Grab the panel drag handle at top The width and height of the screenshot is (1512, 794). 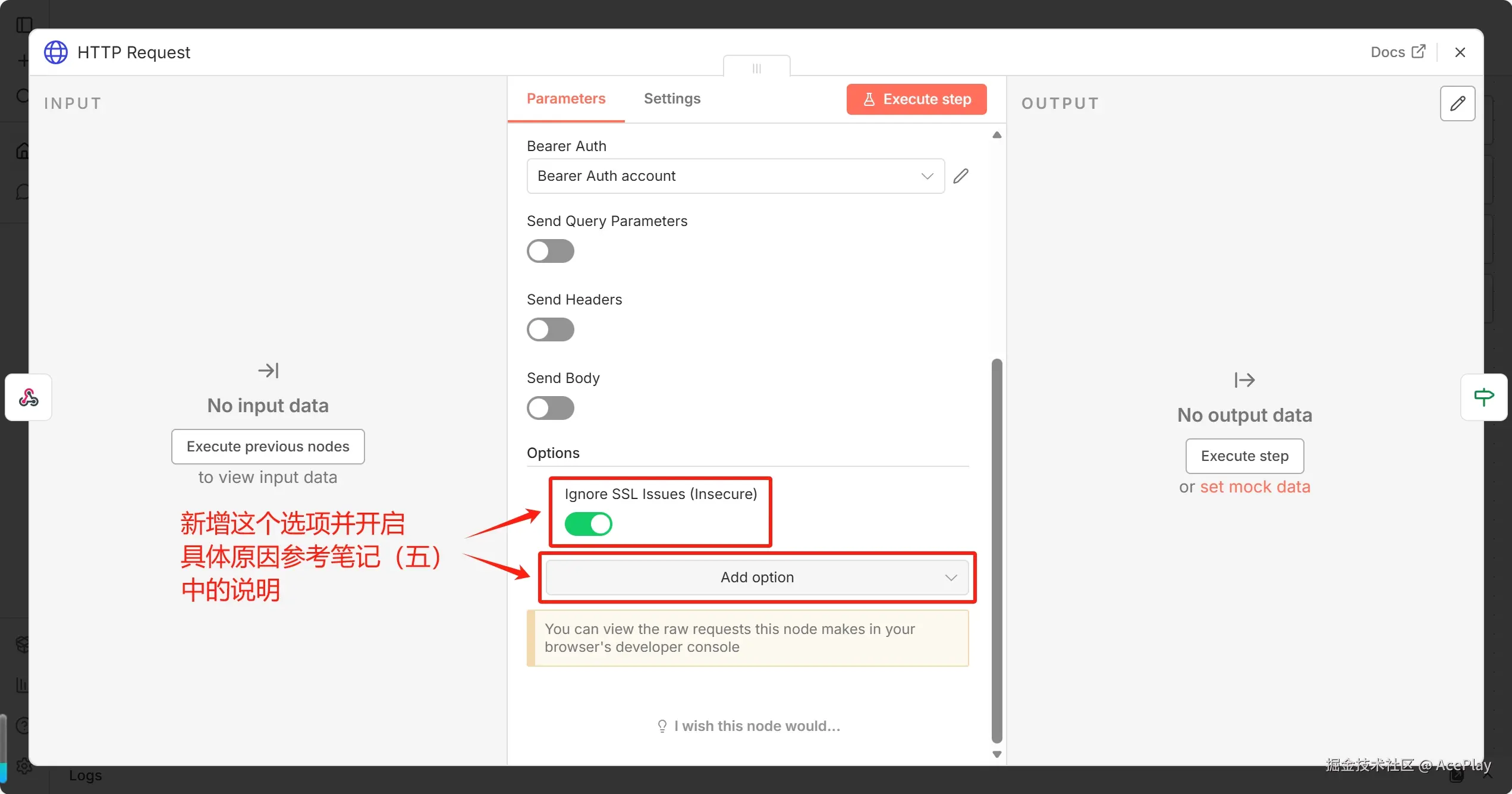[756, 68]
